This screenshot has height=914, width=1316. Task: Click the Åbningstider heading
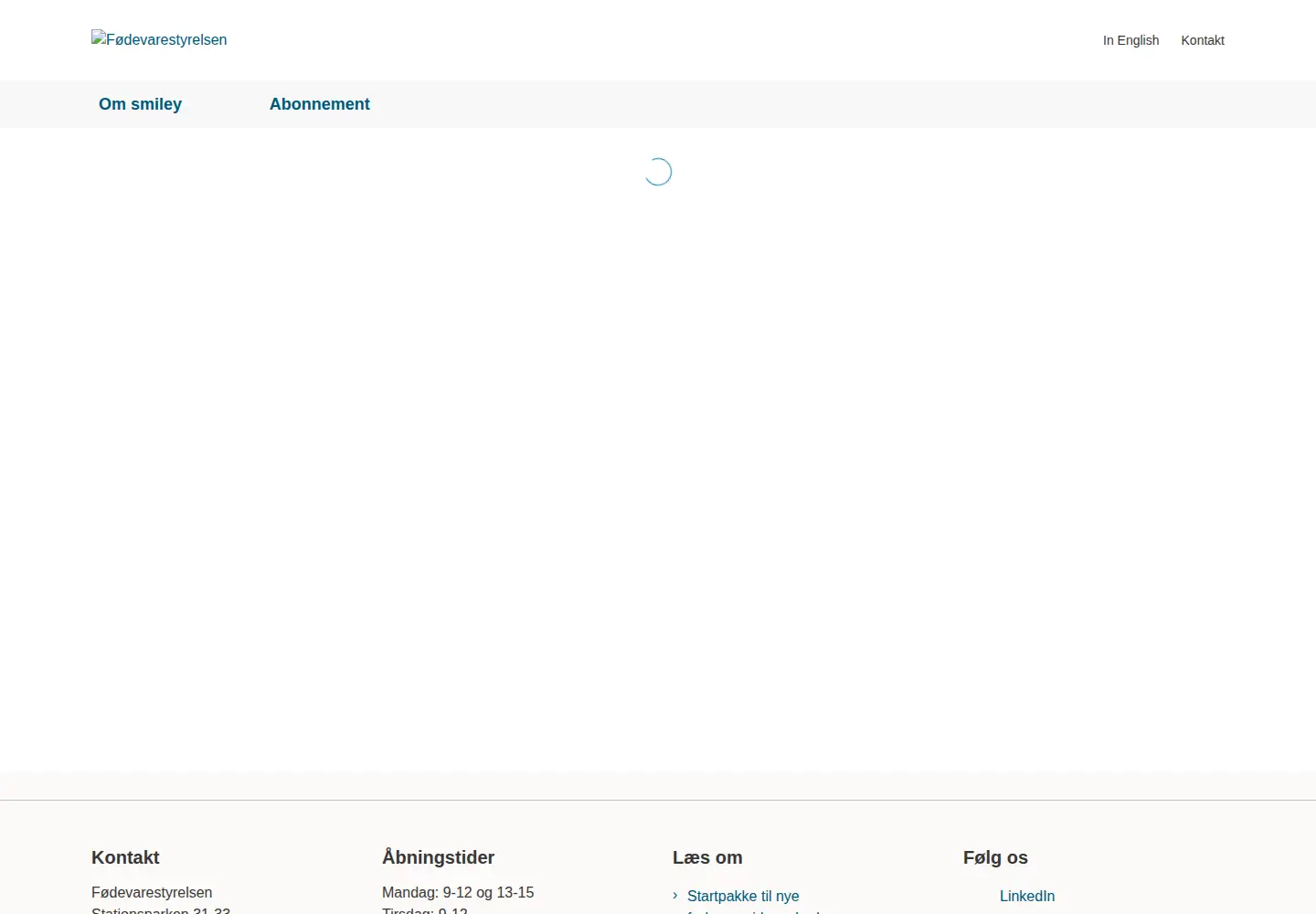(438, 857)
